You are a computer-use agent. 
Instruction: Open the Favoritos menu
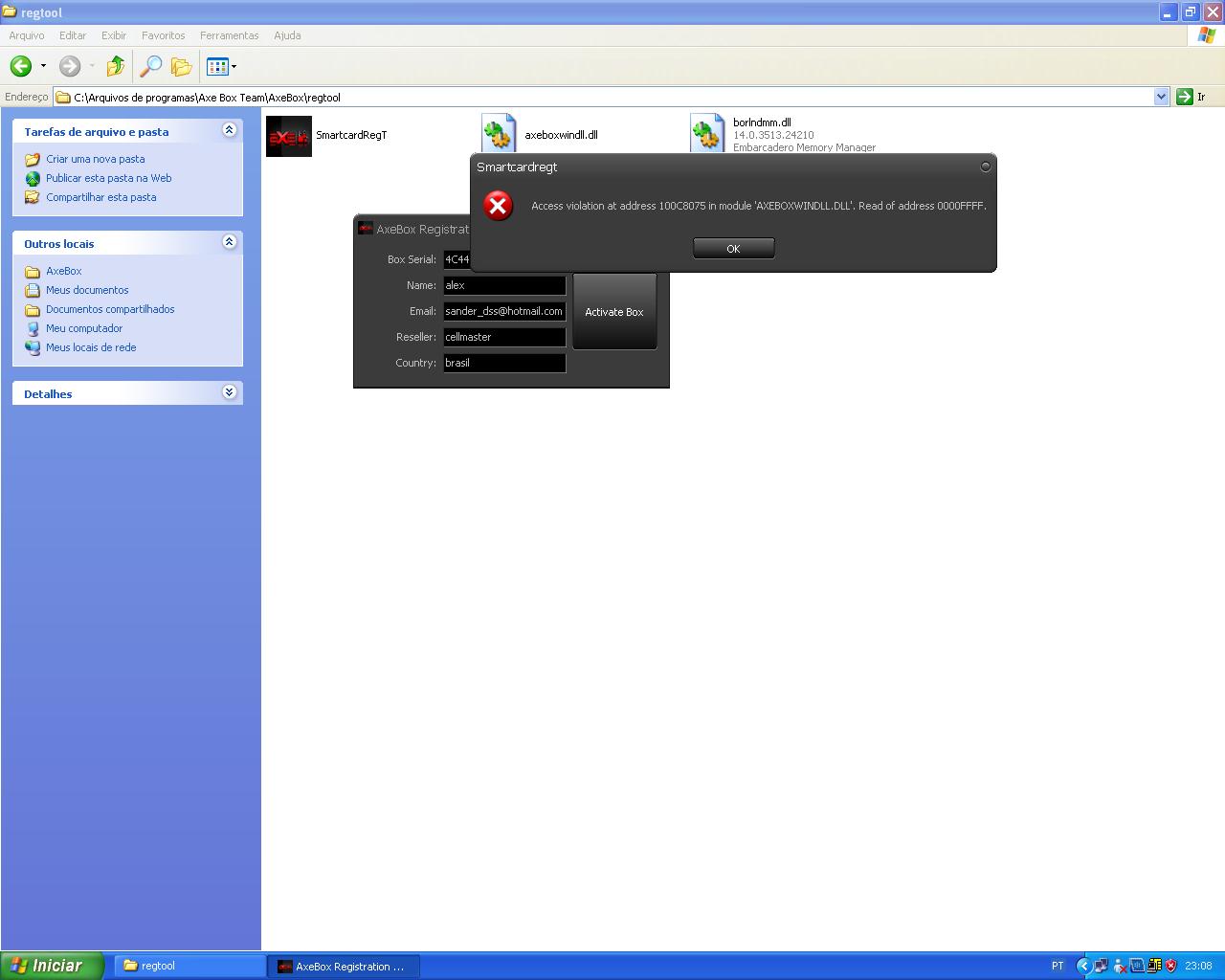[x=163, y=35]
